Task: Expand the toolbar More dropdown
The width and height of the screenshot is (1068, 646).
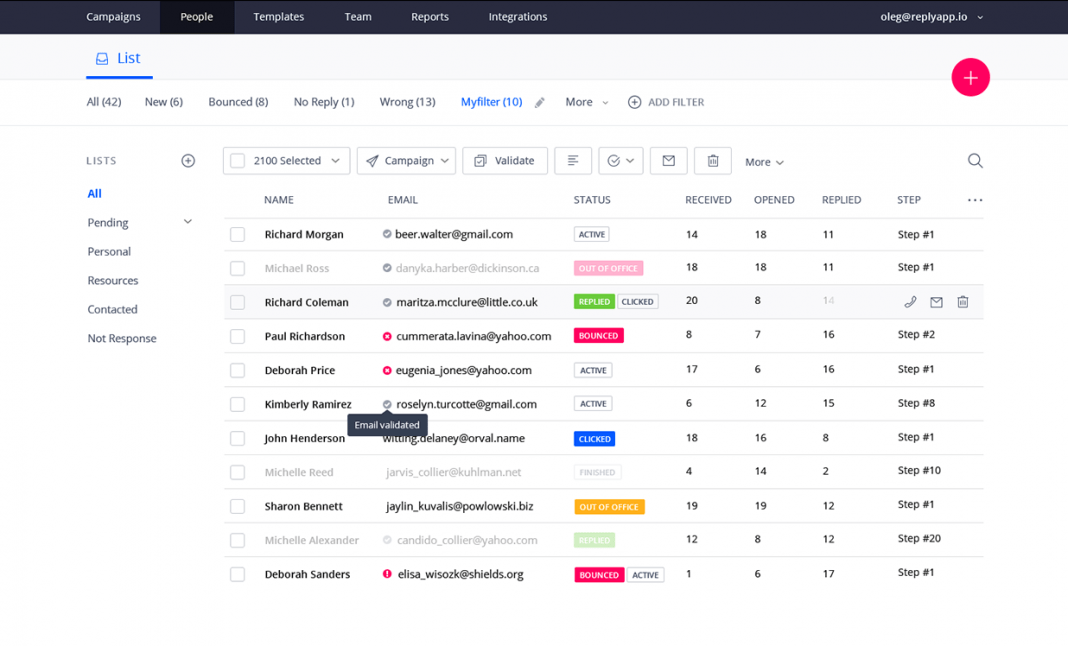Action: click(x=764, y=162)
